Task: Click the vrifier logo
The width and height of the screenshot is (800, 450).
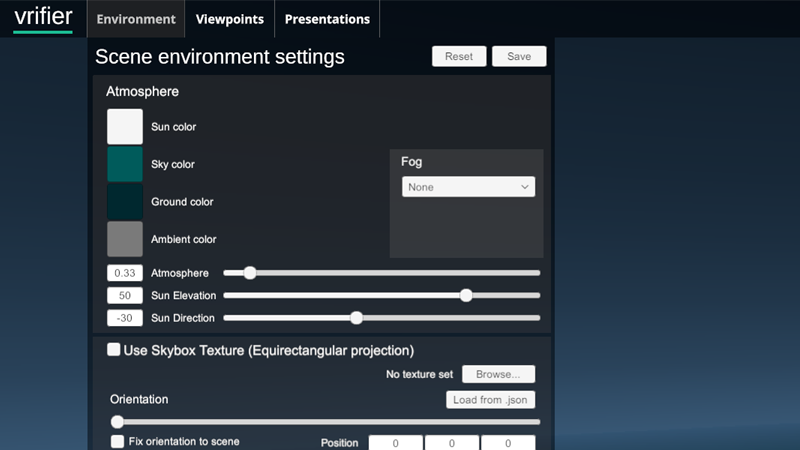Action: pyautogui.click(x=43, y=18)
